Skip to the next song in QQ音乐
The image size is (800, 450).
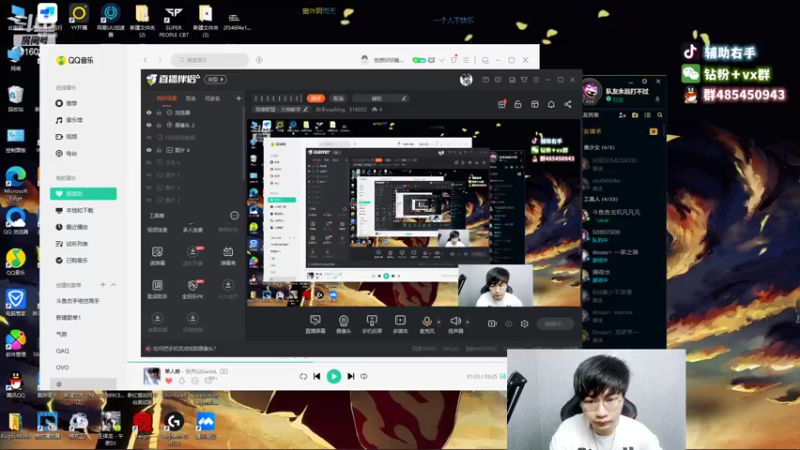click(351, 377)
